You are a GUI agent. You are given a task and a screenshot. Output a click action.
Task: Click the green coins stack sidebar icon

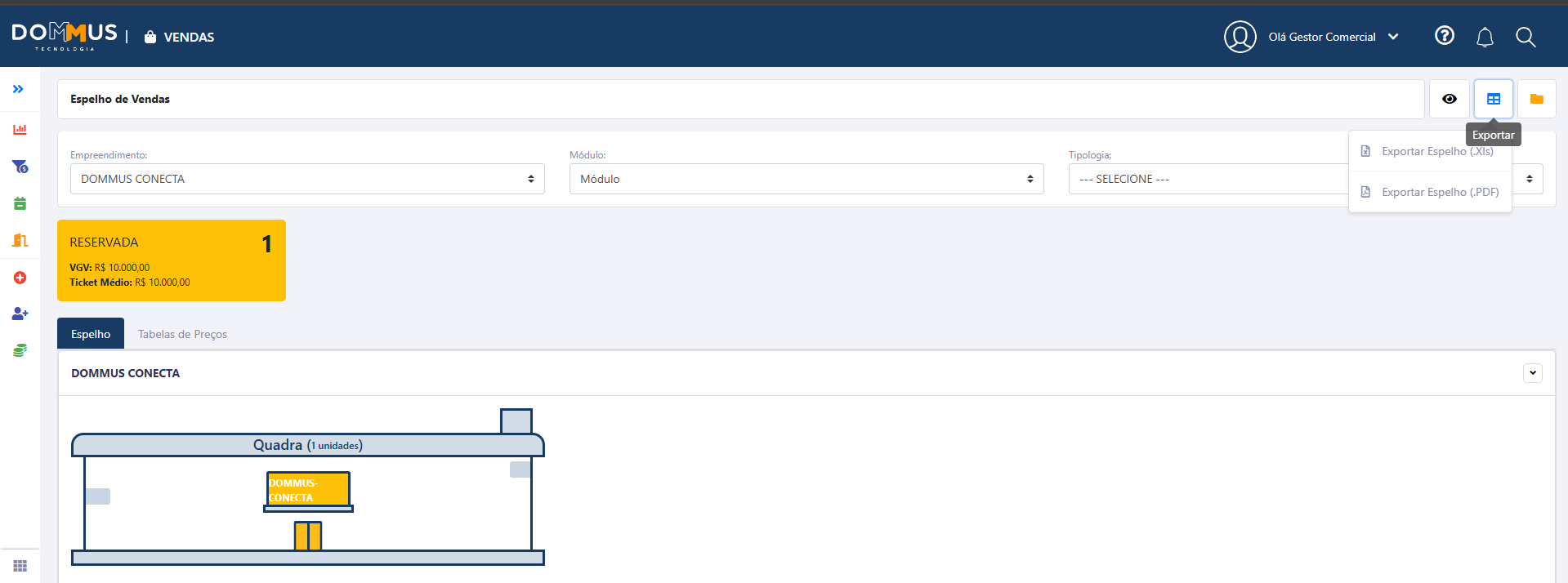[20, 350]
